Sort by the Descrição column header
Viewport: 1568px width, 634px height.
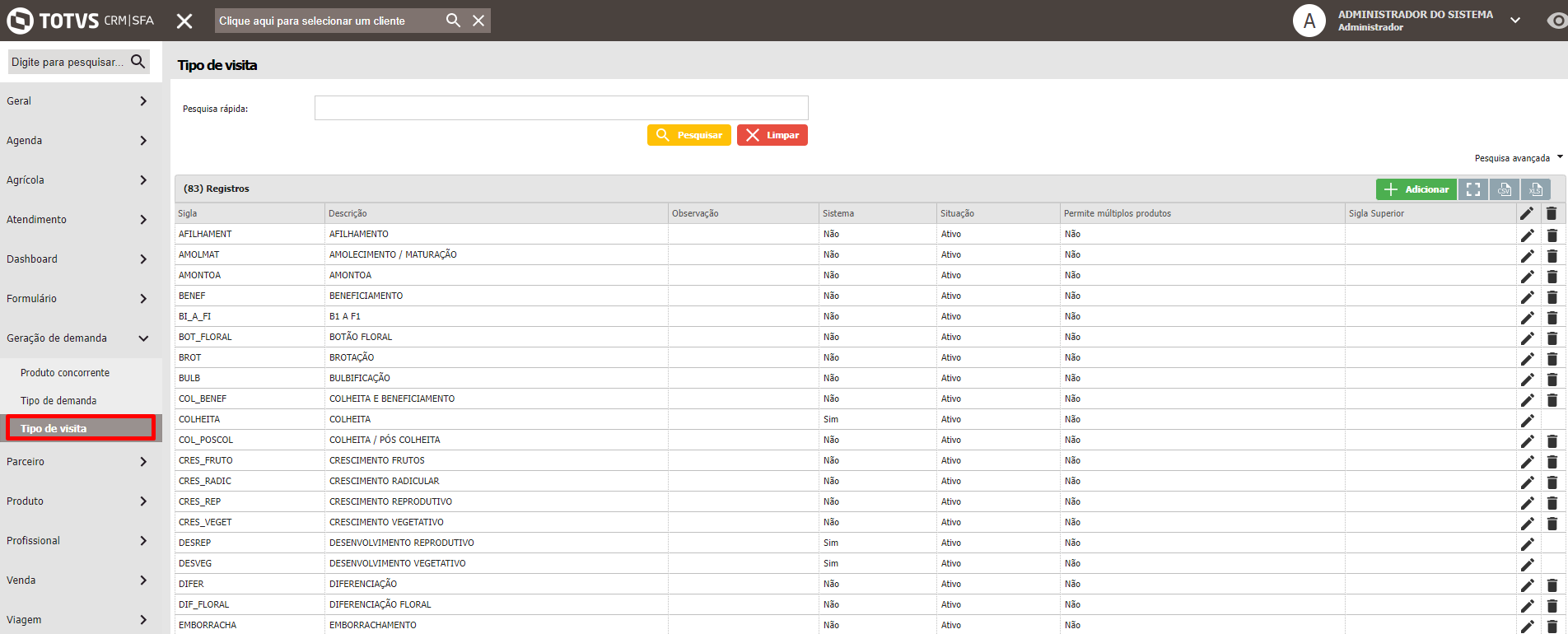pos(497,213)
